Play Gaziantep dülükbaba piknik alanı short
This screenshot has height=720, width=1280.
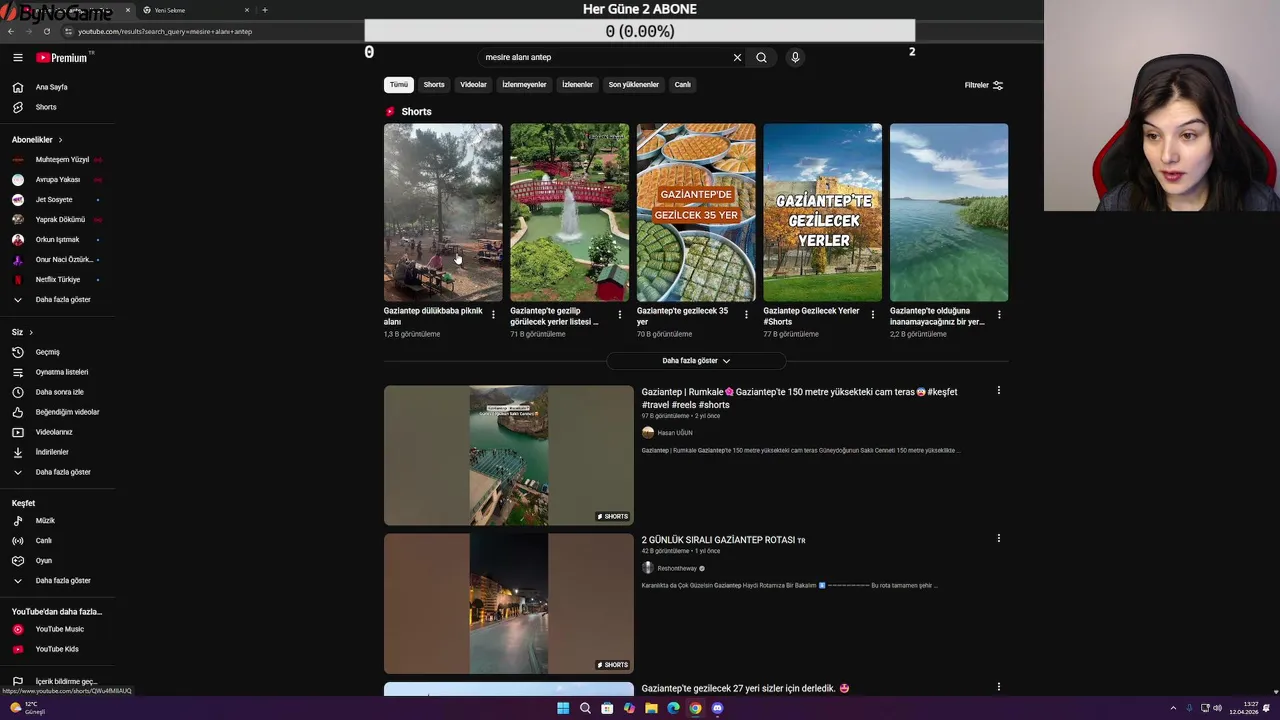pos(443,212)
